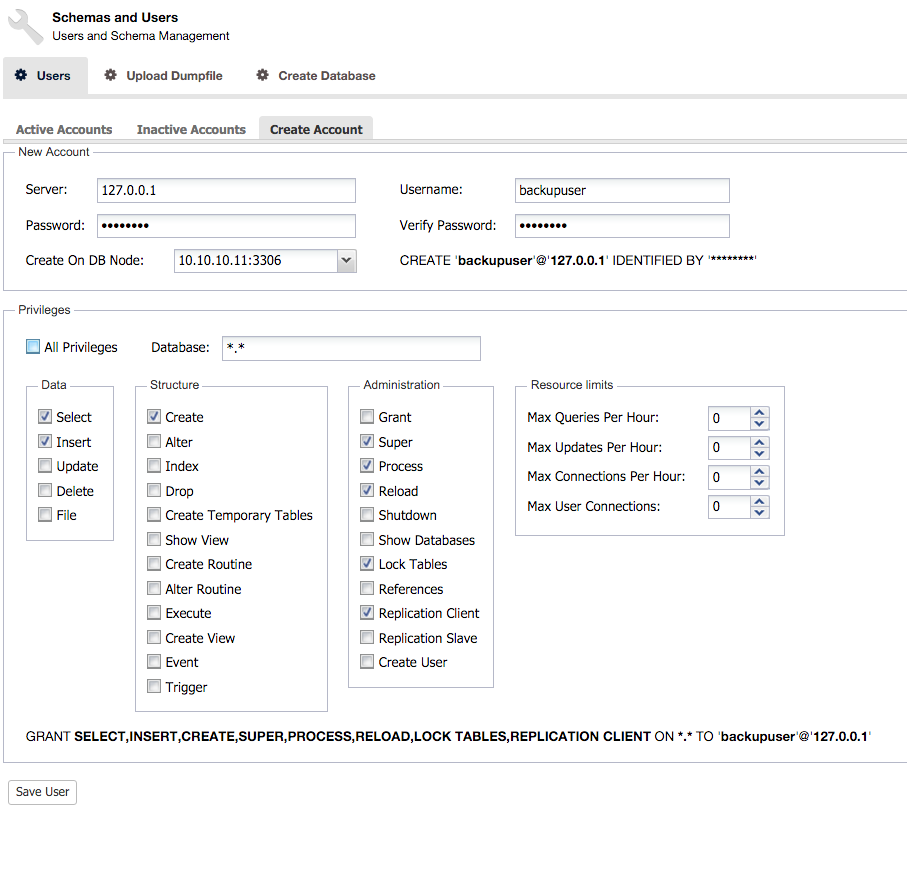The height and width of the screenshot is (869, 907).
Task: Click the Max Queries Per Hour value field
Action: click(729, 418)
